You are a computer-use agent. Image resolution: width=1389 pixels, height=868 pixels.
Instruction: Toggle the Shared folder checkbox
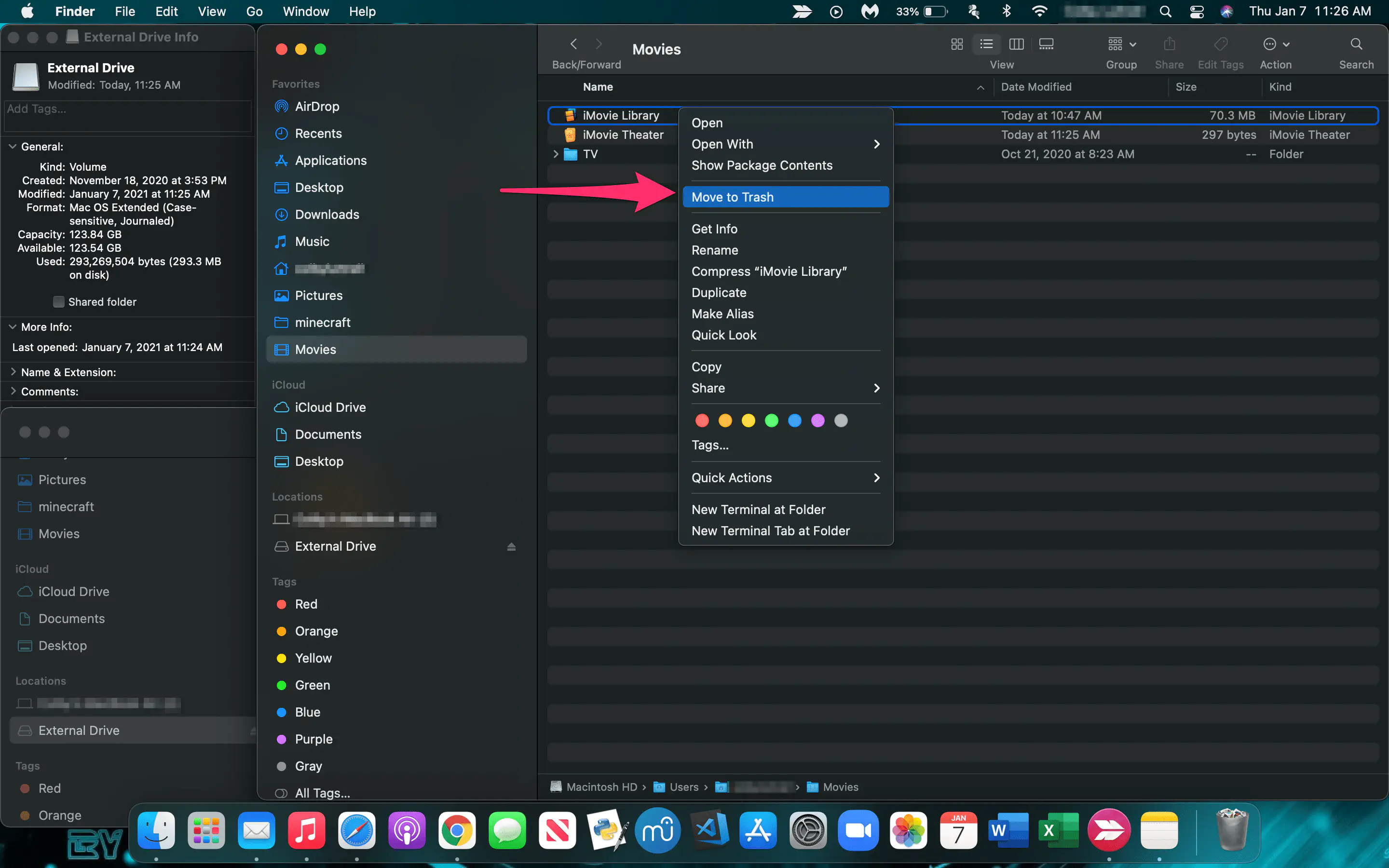(58, 301)
